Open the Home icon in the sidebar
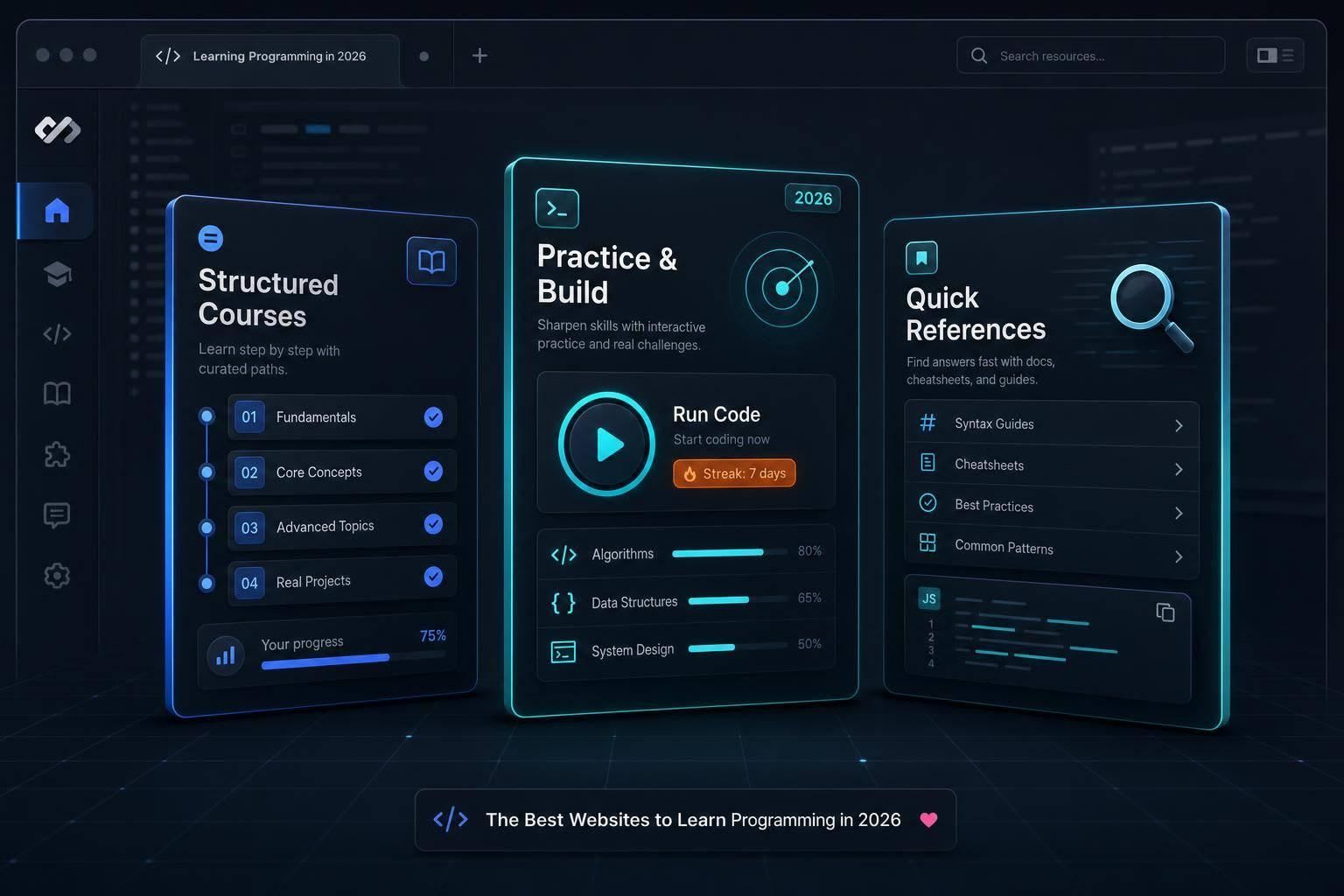The image size is (1344, 896). tap(57, 211)
